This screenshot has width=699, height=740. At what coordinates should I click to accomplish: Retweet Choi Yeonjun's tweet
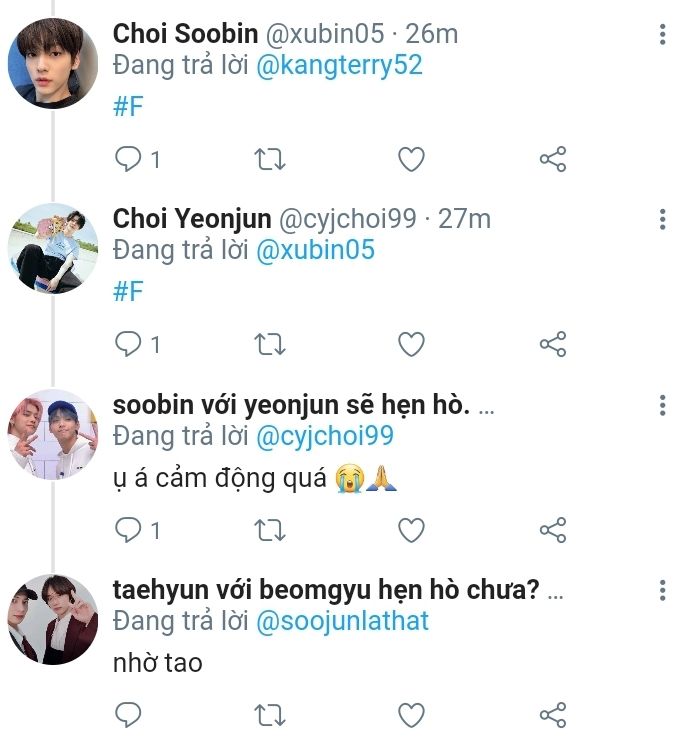271,345
